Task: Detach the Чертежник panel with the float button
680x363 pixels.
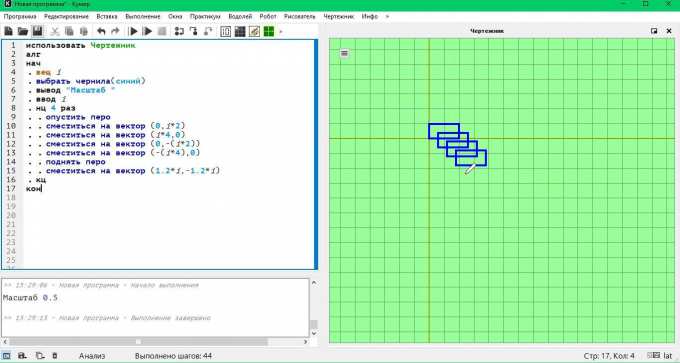Action: click(654, 31)
